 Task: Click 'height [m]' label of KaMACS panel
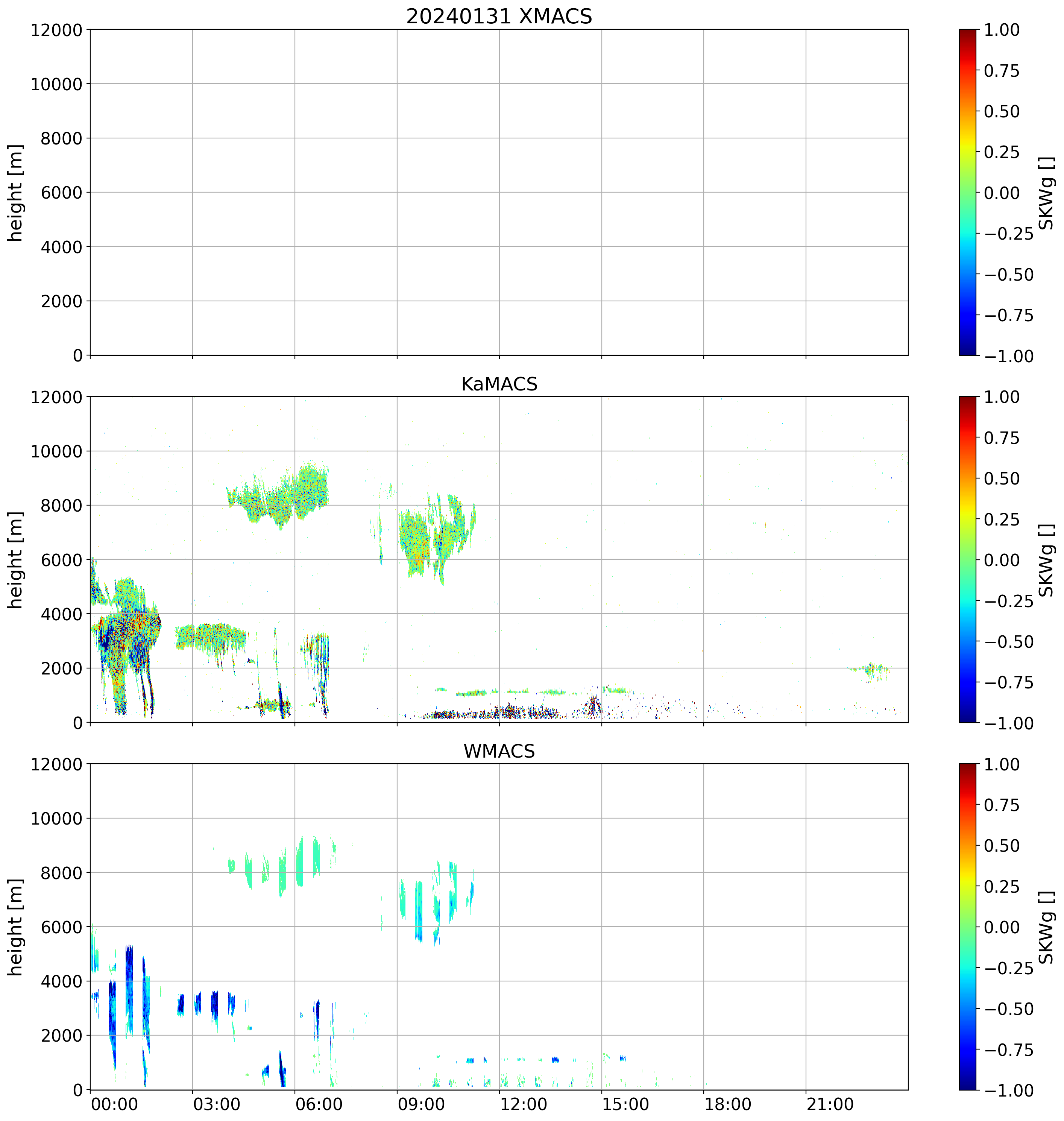(x=15, y=559)
